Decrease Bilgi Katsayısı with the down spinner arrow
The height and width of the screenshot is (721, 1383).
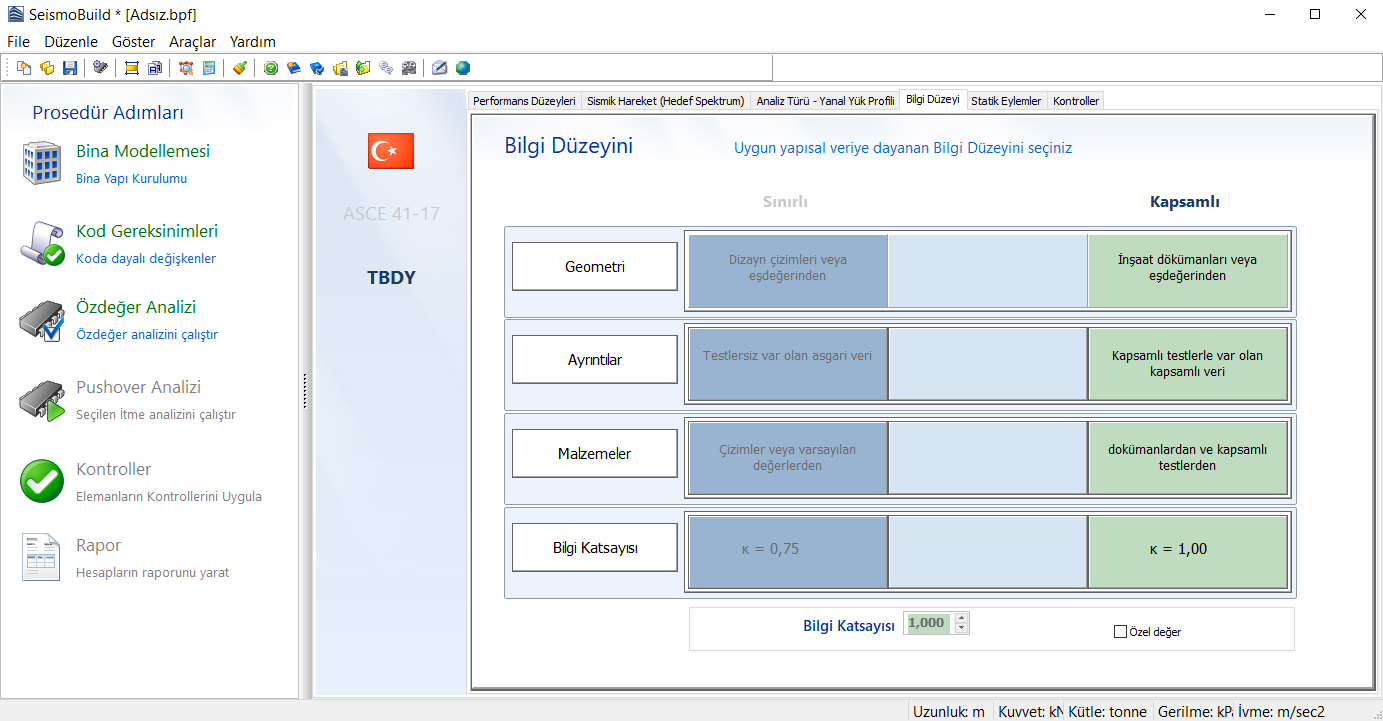(961, 628)
